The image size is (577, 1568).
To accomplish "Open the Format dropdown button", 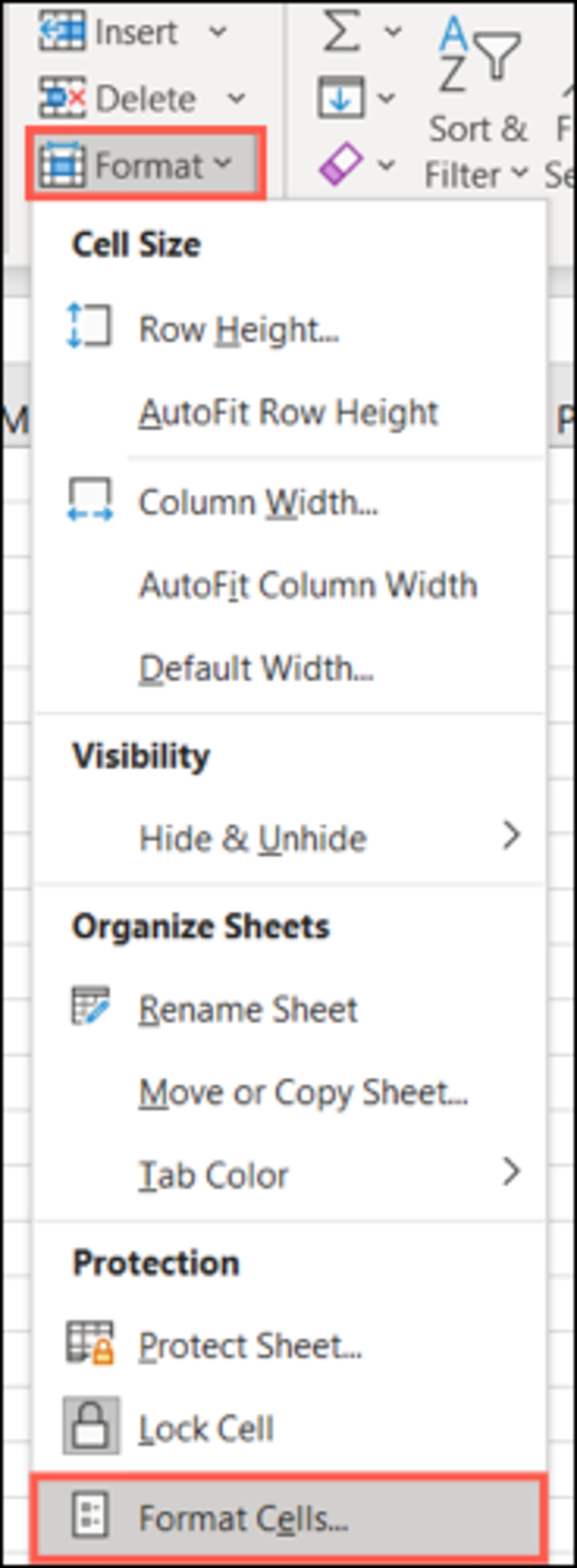I will [145, 164].
